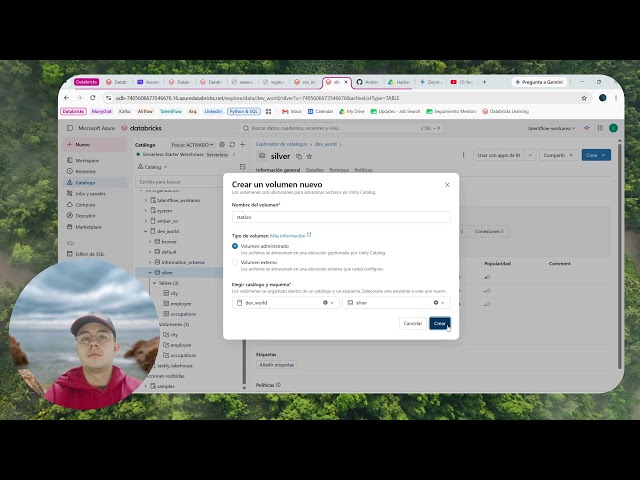Open Catálogo in the sidebar
This screenshot has width=640, height=480.
[x=85, y=182]
